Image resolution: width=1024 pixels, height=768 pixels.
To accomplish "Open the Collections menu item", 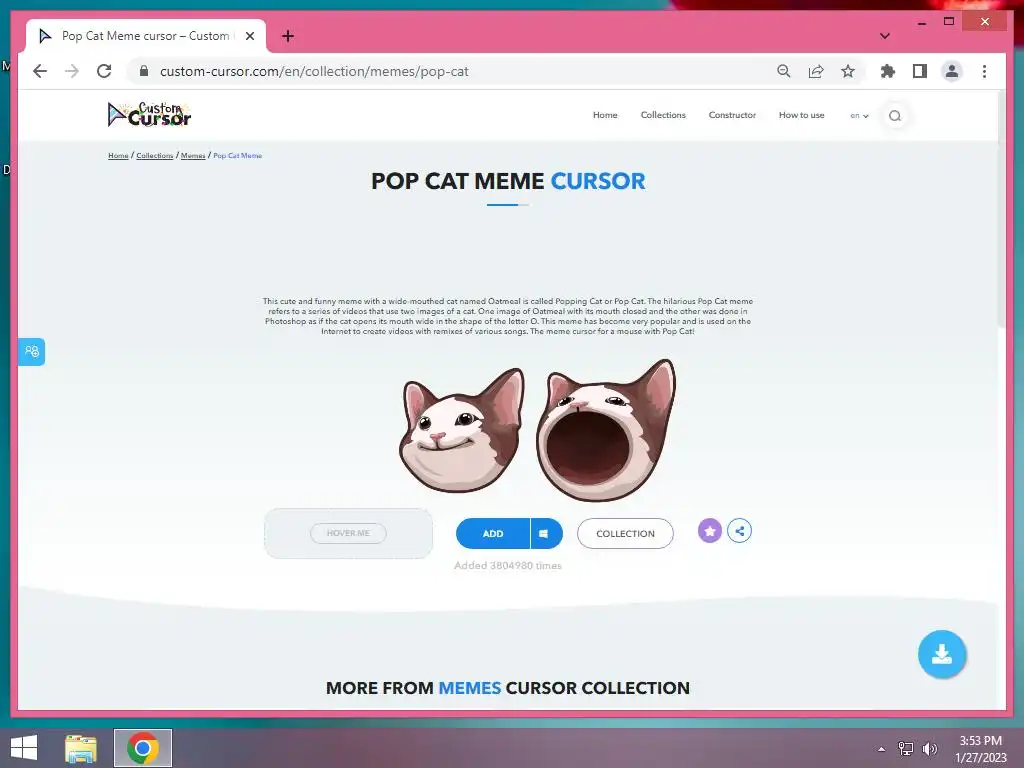I will [x=663, y=115].
